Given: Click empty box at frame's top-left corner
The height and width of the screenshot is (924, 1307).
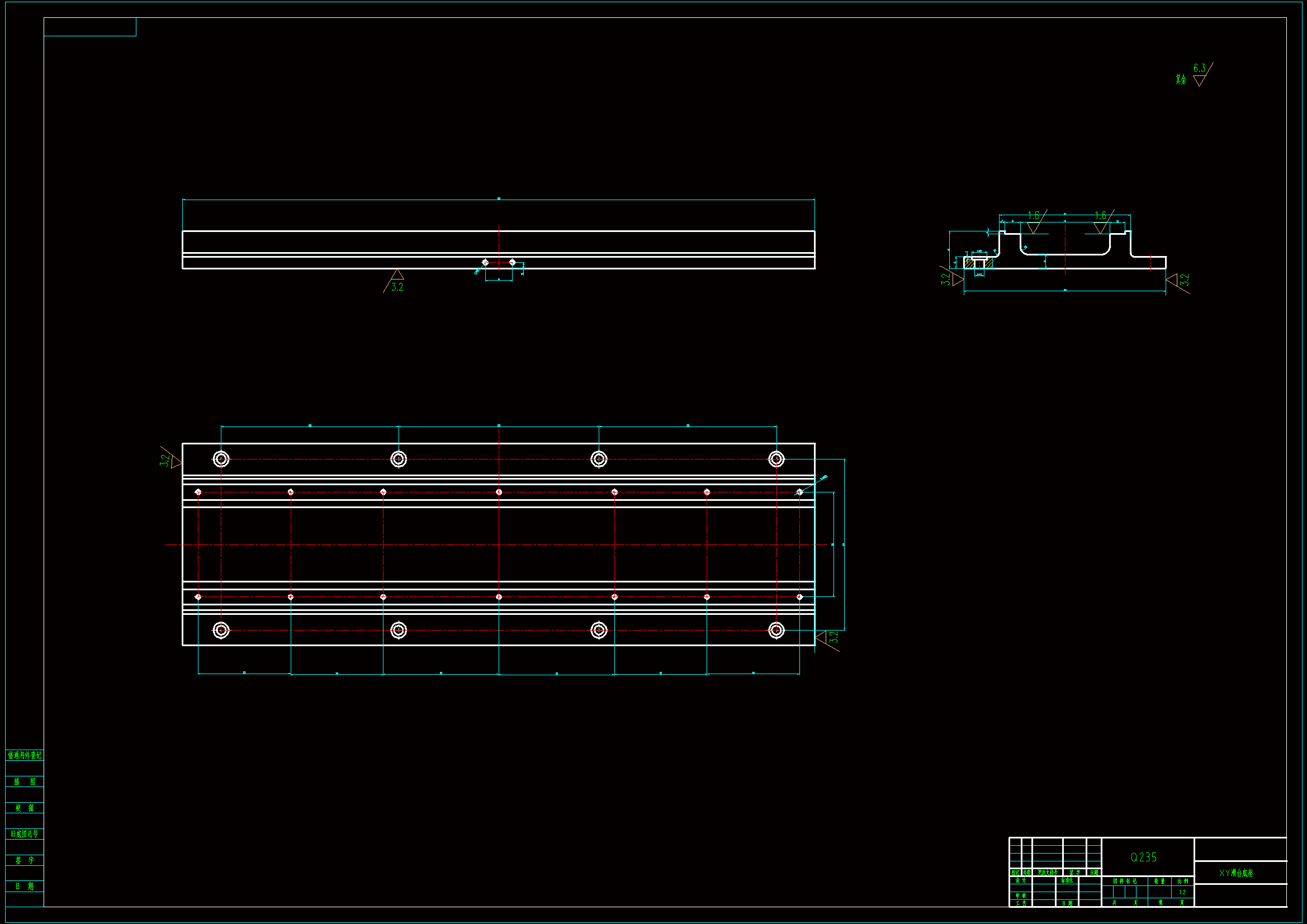Looking at the screenshot, I should 90,27.
